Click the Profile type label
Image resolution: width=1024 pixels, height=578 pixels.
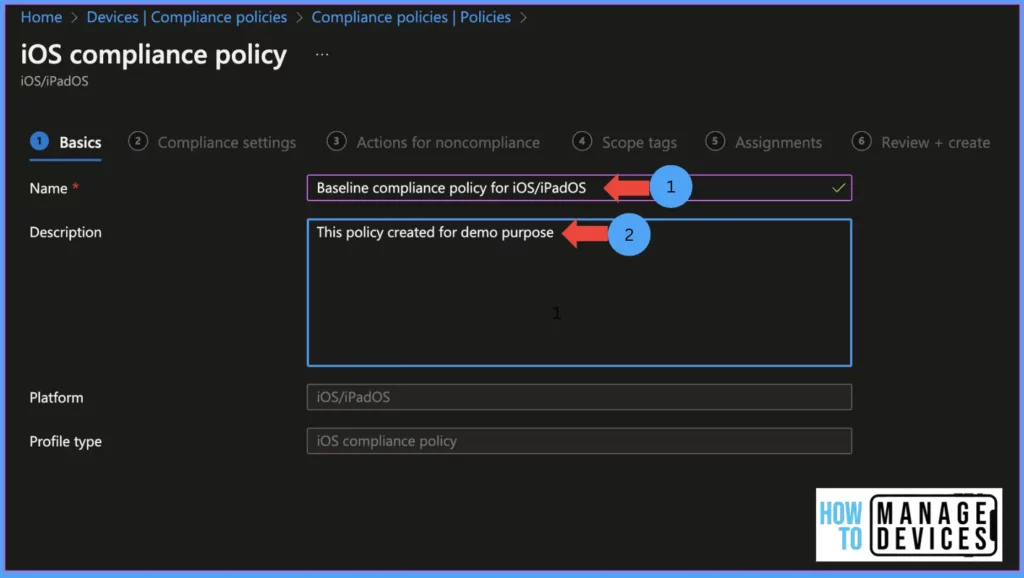coord(65,442)
